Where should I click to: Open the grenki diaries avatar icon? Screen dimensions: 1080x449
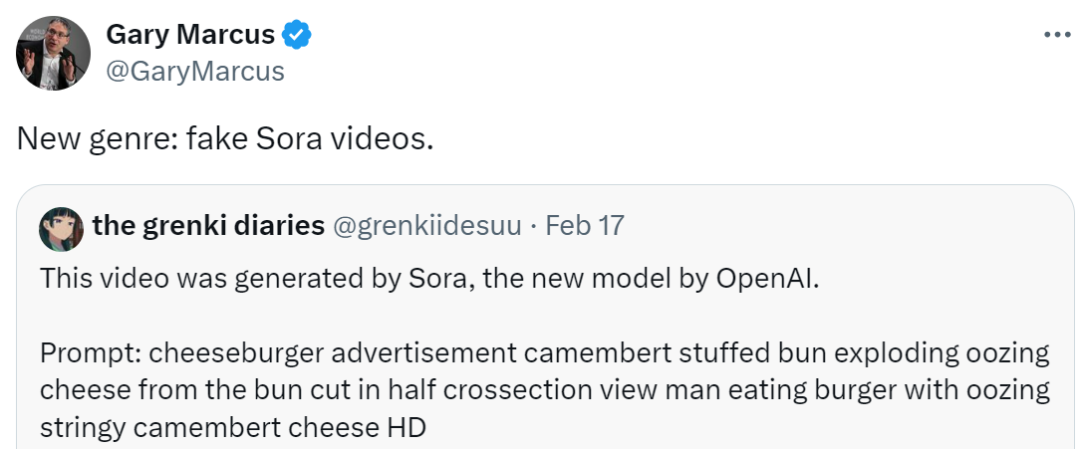pos(60,230)
